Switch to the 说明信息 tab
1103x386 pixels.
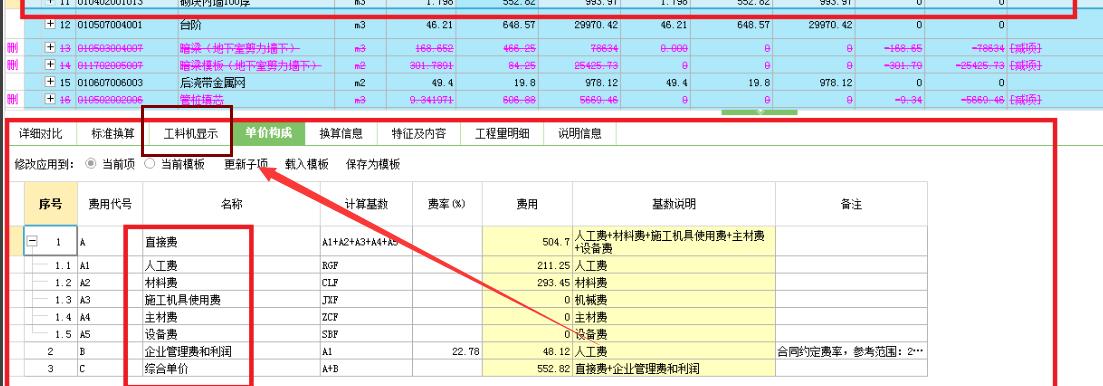[581, 133]
